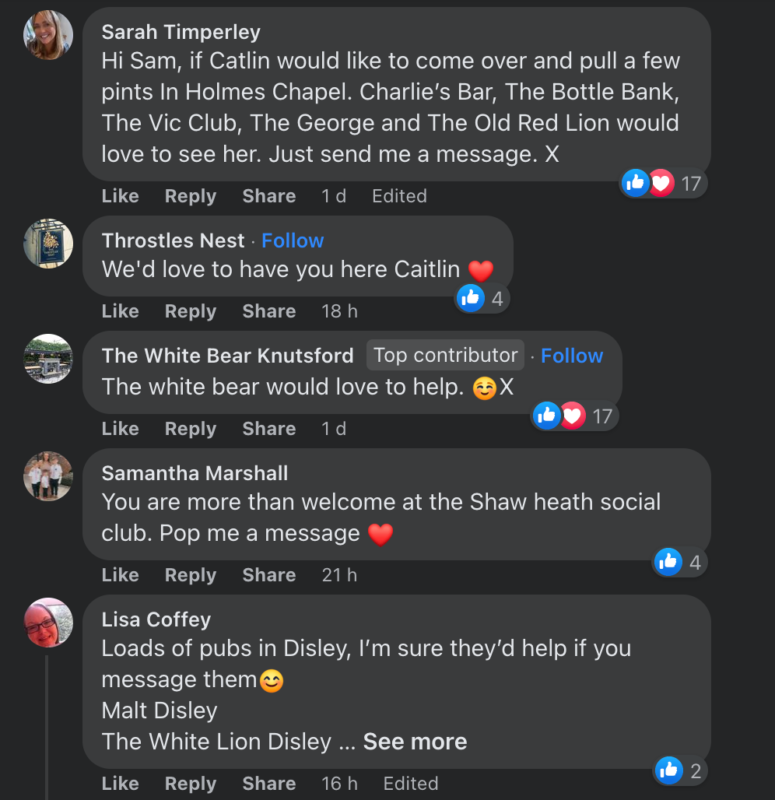775x800 pixels.
Task: Follow Throstles Nest page
Action: pyautogui.click(x=292, y=240)
